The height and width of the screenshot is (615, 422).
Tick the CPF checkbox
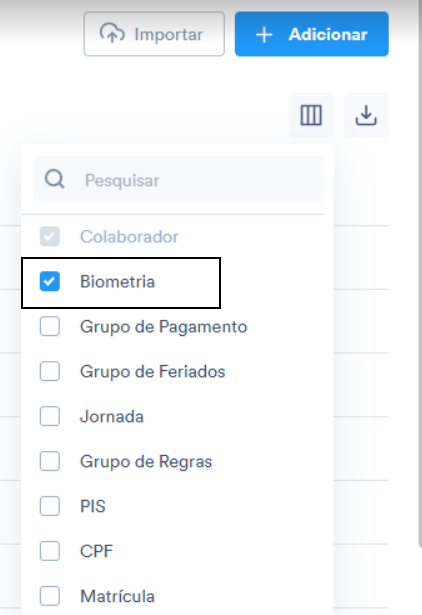click(x=50, y=551)
